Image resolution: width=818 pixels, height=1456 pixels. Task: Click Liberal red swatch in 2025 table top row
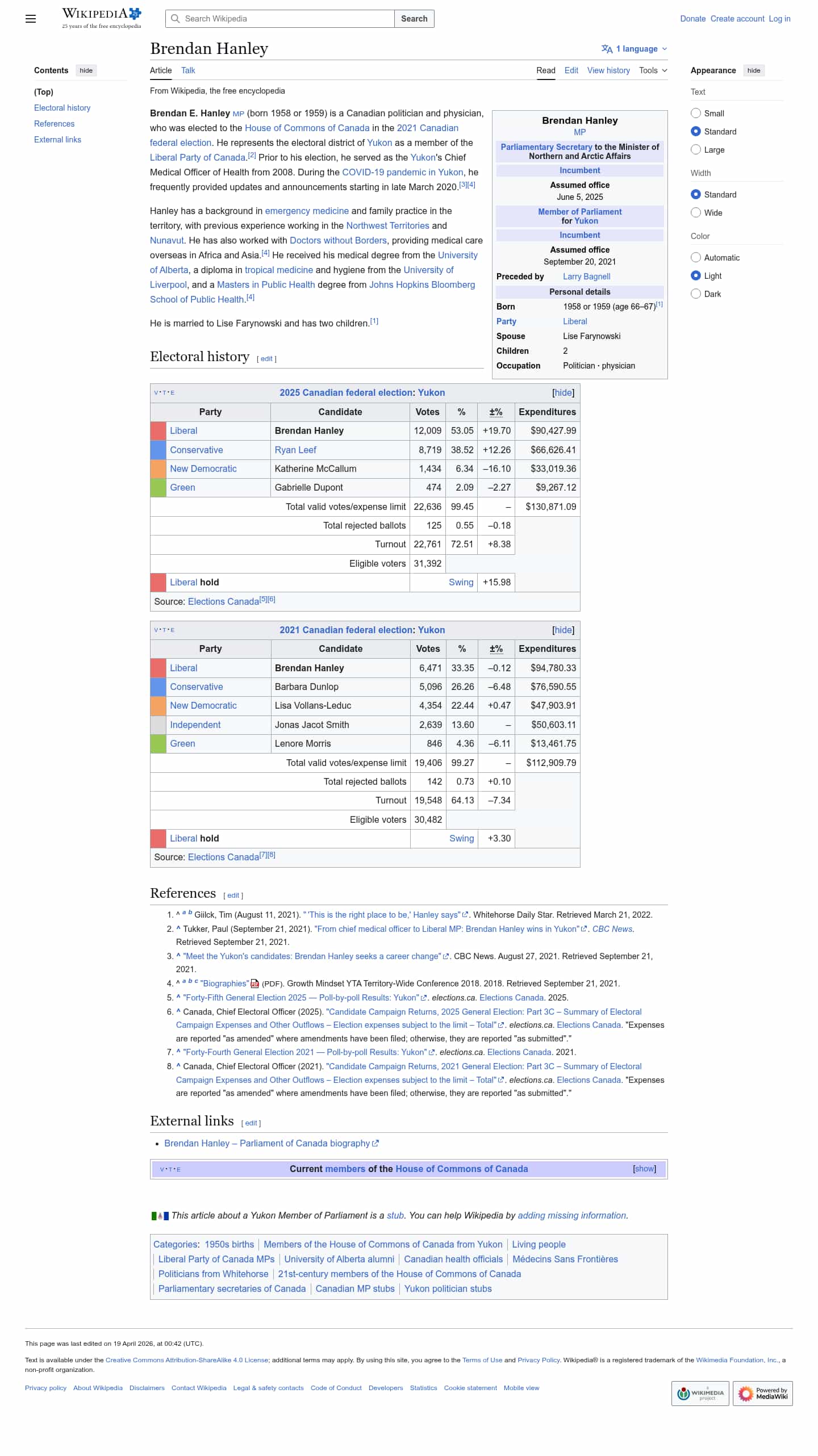point(158,431)
